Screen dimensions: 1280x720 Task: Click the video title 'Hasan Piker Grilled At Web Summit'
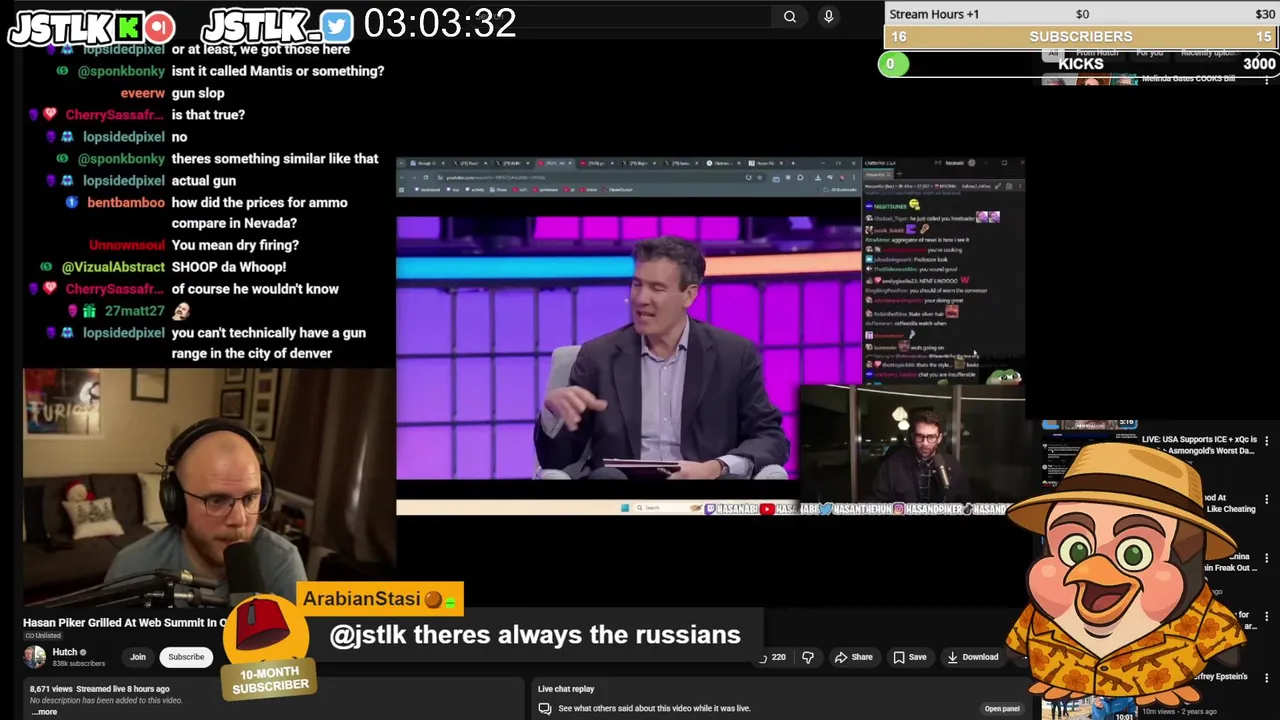pos(125,623)
